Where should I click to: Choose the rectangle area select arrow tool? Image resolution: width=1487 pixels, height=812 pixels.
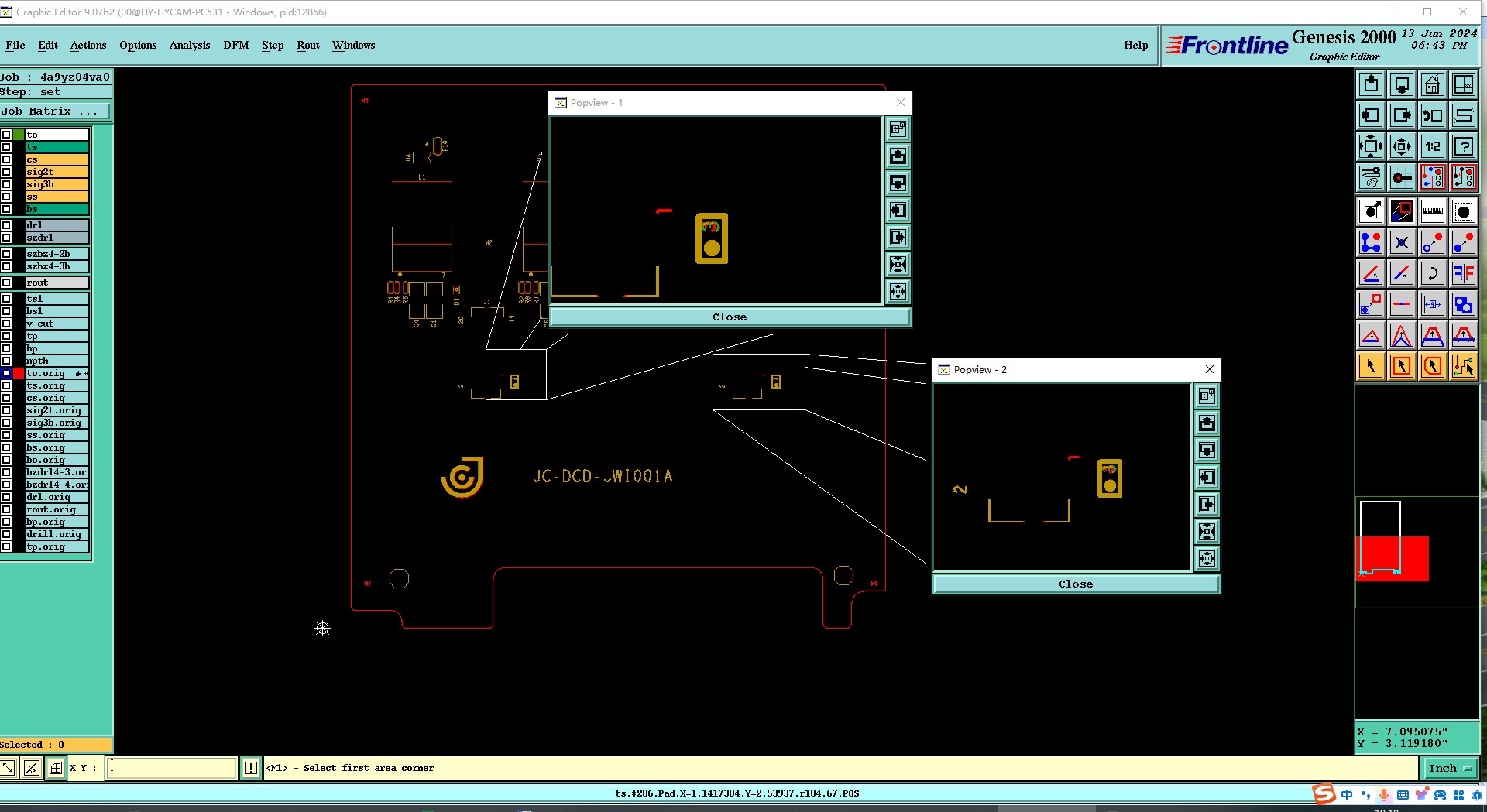[x=1401, y=366]
